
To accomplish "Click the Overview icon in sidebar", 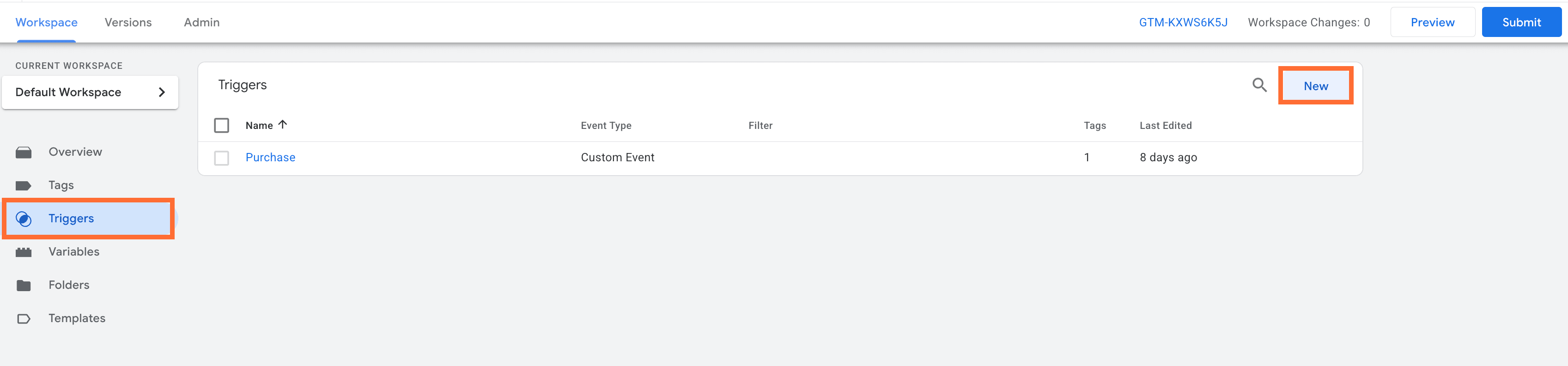I will click(x=24, y=152).
